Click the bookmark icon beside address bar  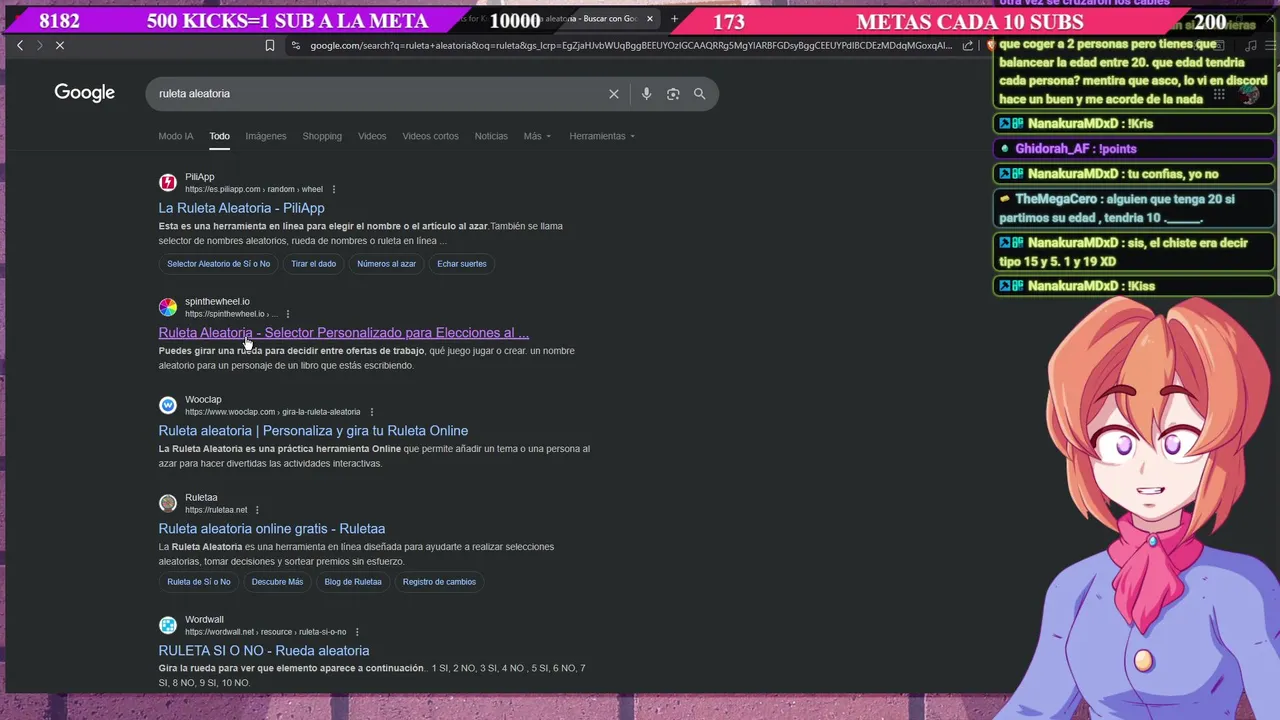[x=270, y=45]
